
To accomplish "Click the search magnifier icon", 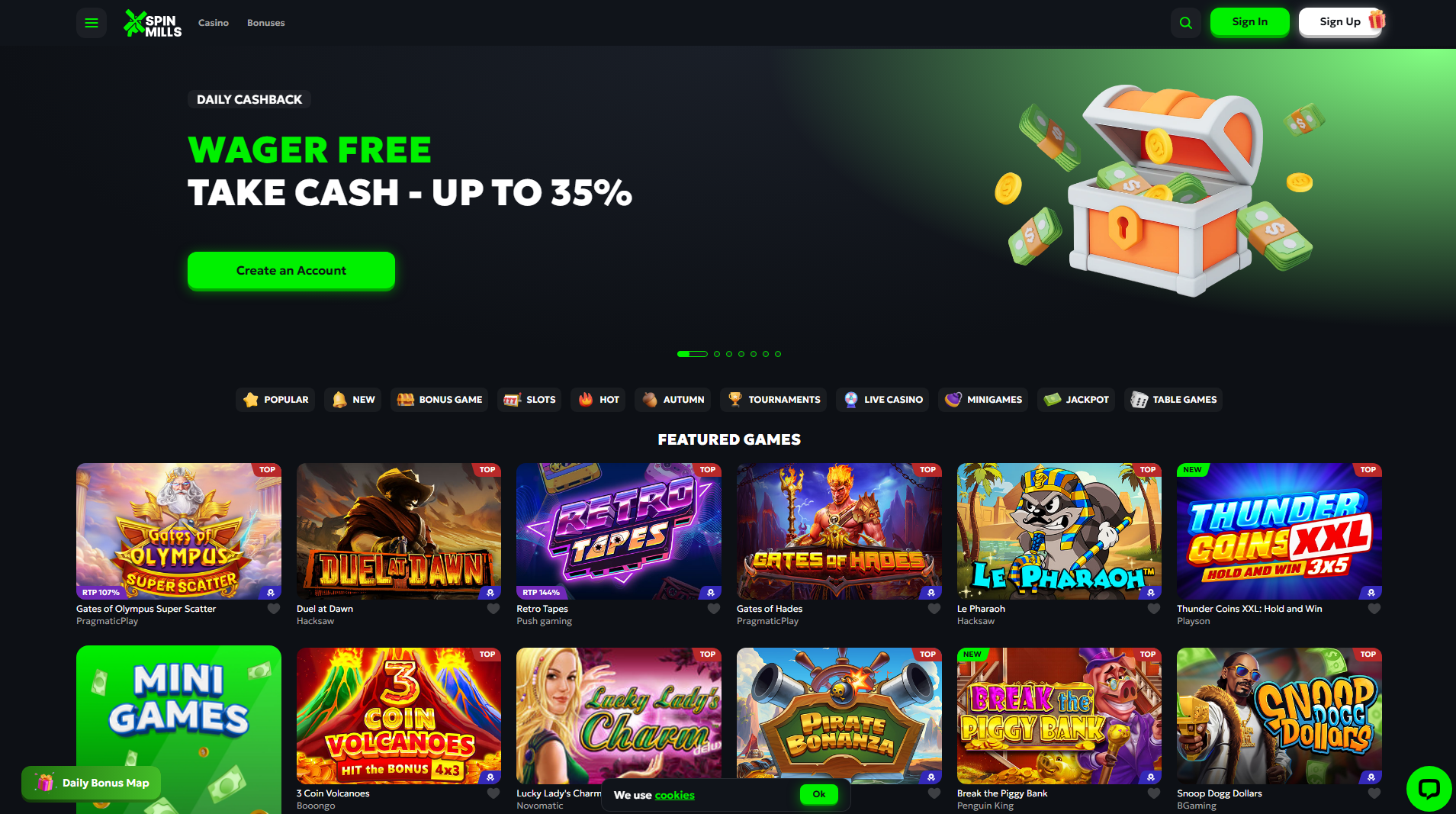I will tap(1186, 23).
